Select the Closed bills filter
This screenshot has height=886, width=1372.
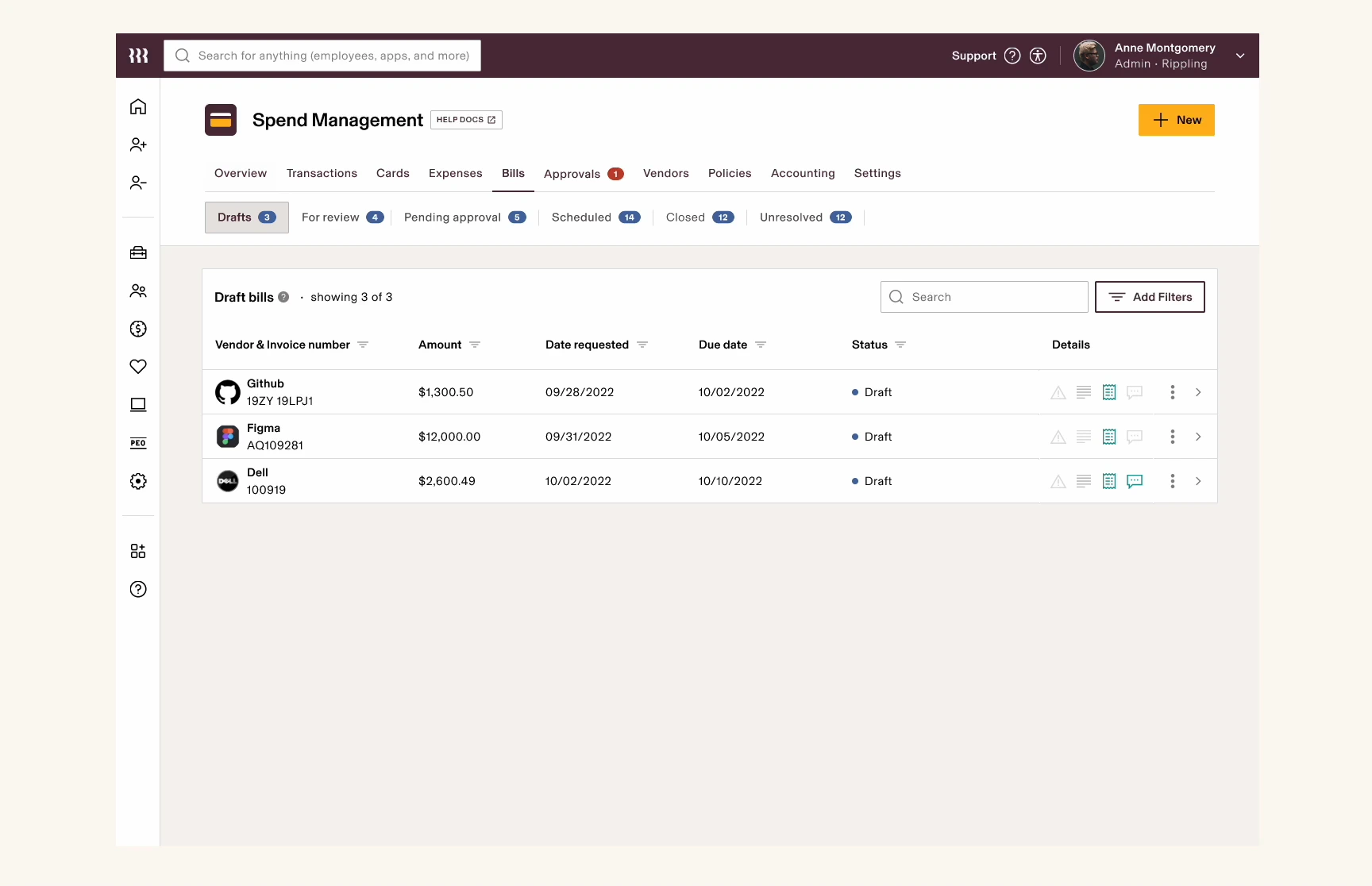pos(699,218)
